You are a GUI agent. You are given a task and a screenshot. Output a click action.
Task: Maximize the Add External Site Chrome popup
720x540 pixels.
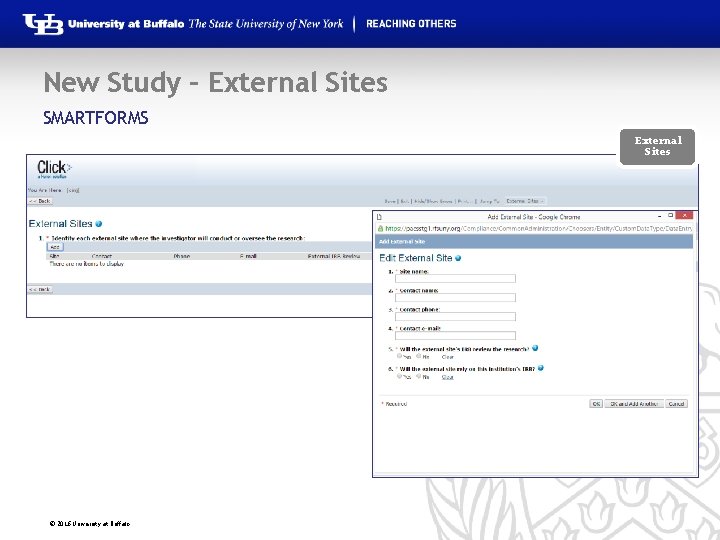(670, 215)
